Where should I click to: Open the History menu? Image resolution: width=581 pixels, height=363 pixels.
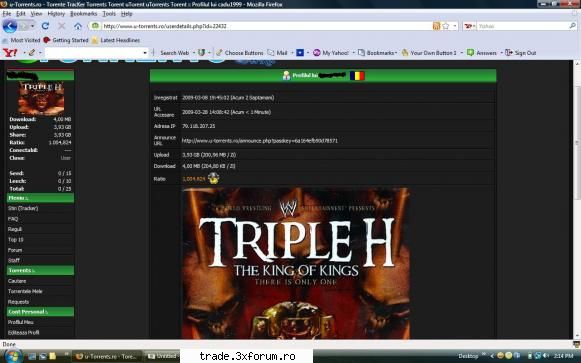coord(56,14)
